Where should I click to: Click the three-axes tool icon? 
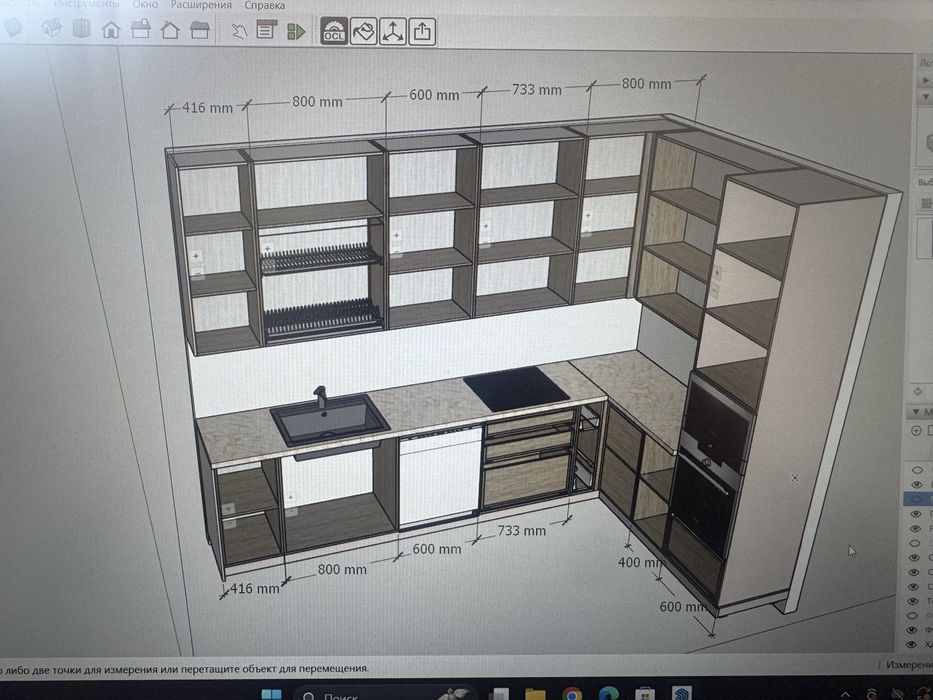[392, 32]
